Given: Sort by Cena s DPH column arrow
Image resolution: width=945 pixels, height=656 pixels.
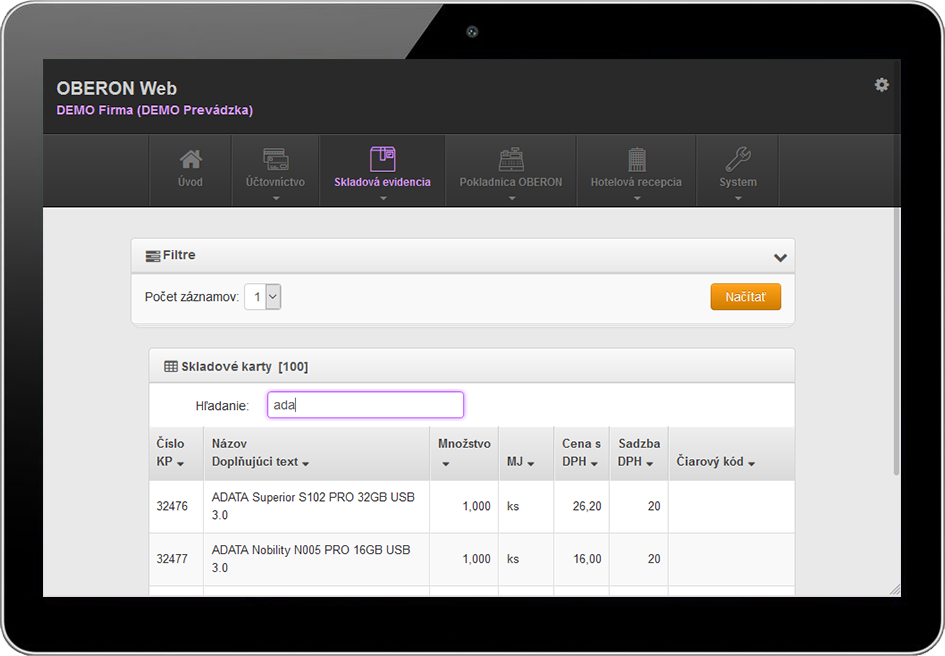Looking at the screenshot, I should pyautogui.click(x=594, y=464).
